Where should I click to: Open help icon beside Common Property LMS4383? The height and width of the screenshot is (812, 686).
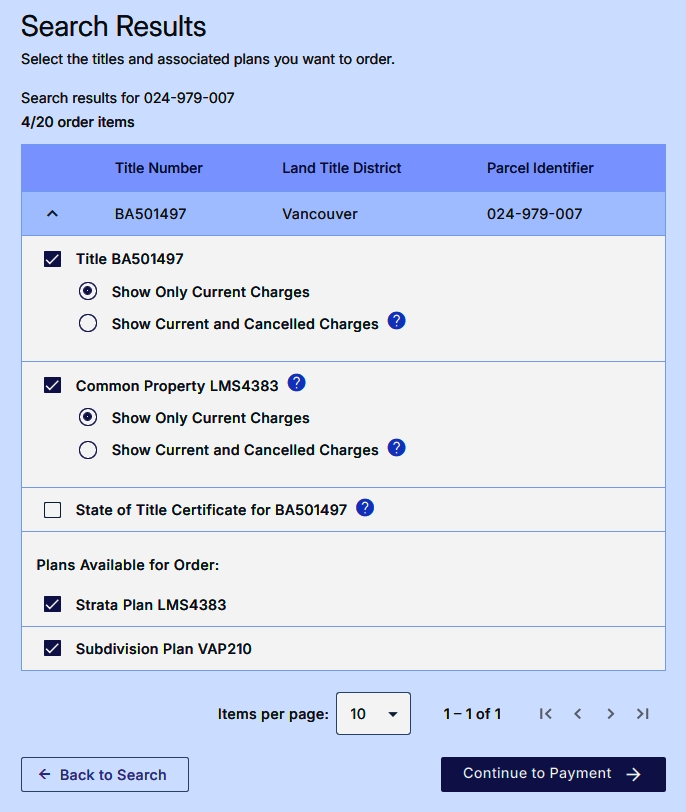(x=296, y=383)
